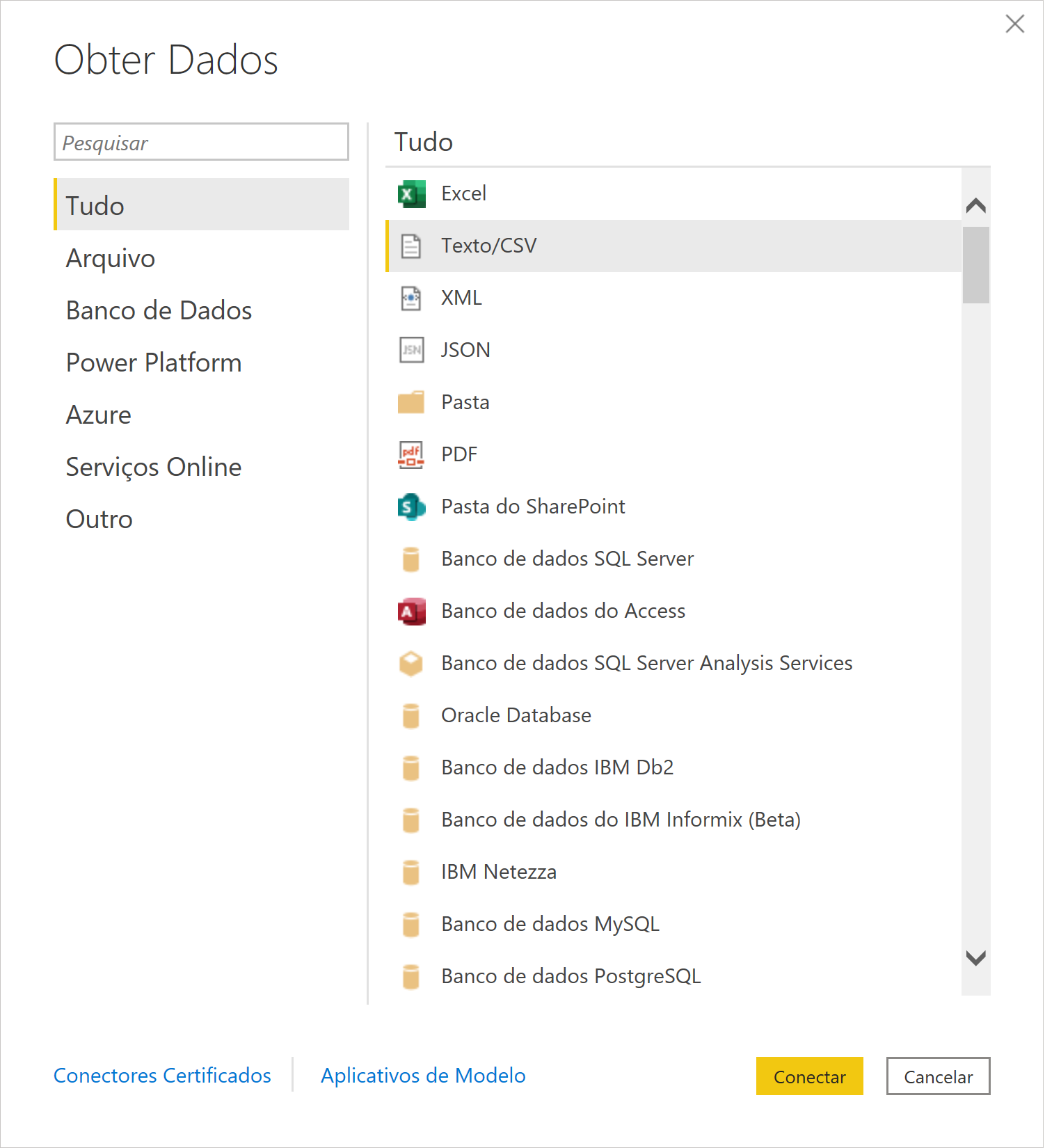Screen dimensions: 1045x1148
Task: Open the Aplicativos de Modelo link
Action: (423, 1076)
